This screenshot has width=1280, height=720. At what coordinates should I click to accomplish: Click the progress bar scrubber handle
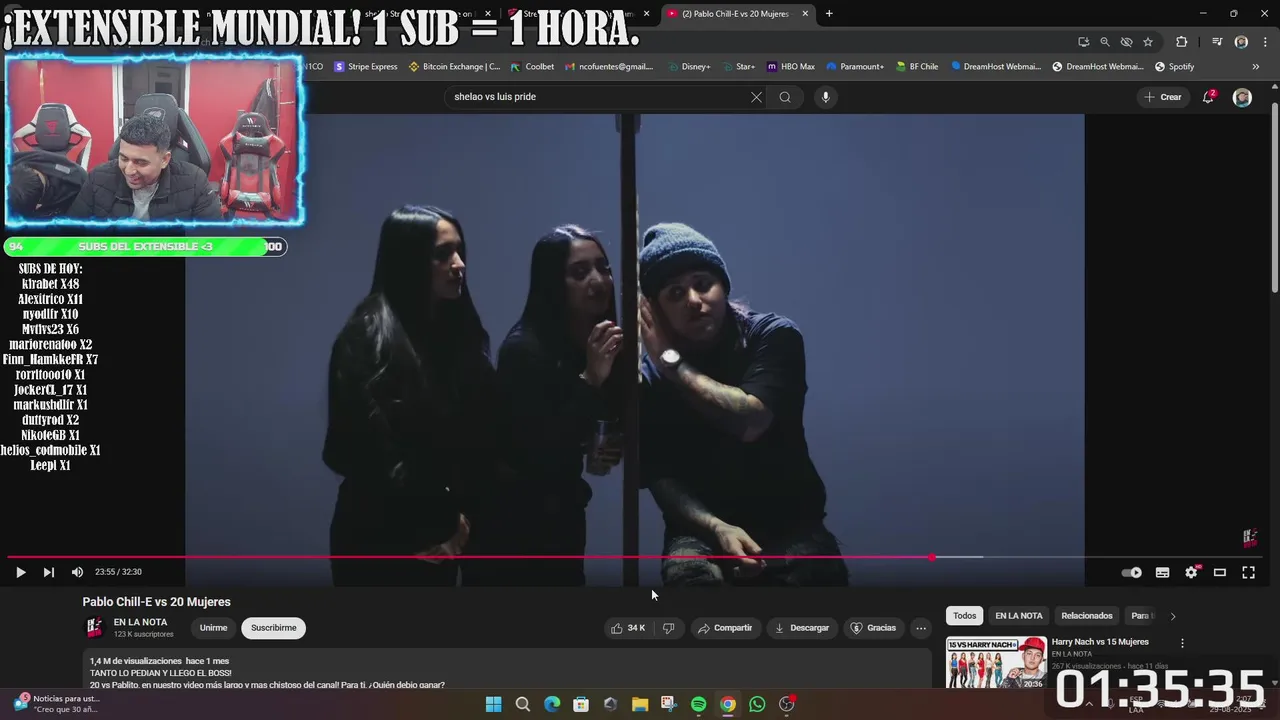(932, 557)
